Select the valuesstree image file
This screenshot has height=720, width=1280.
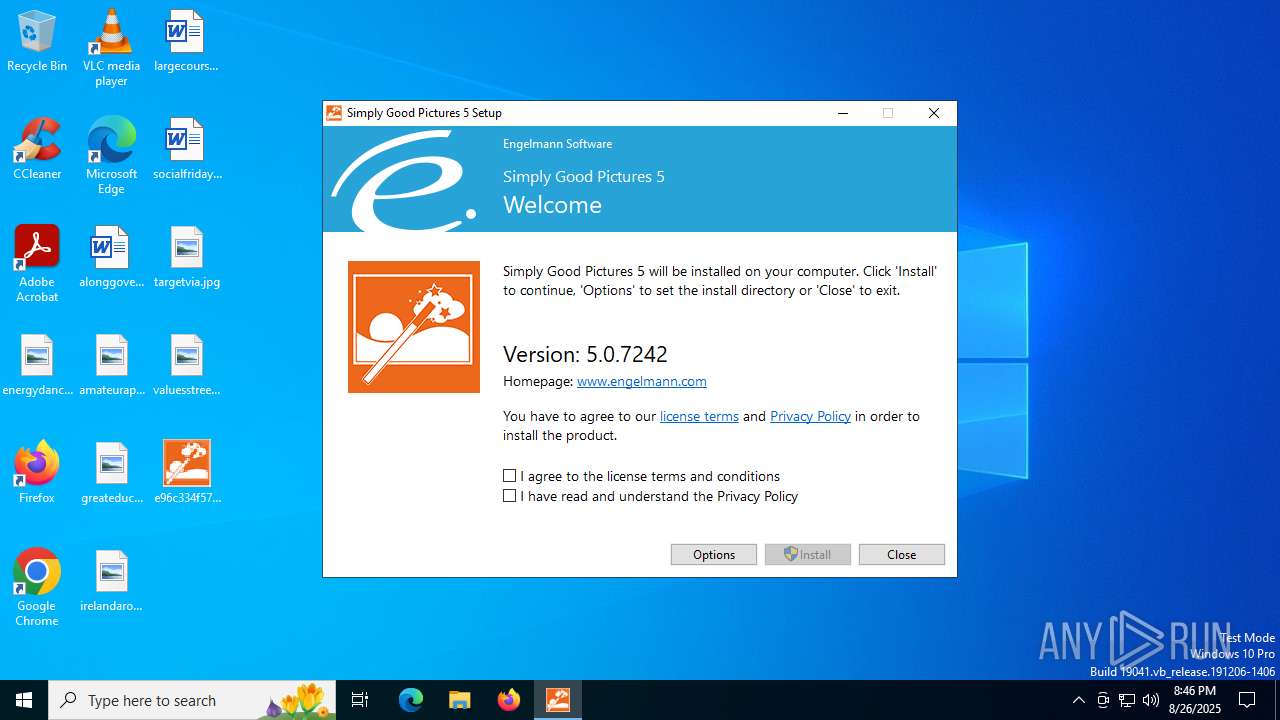click(x=186, y=366)
